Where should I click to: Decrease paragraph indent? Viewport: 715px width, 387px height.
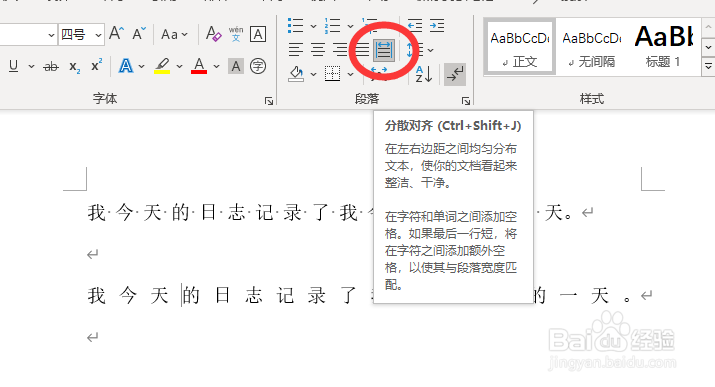[x=415, y=26]
